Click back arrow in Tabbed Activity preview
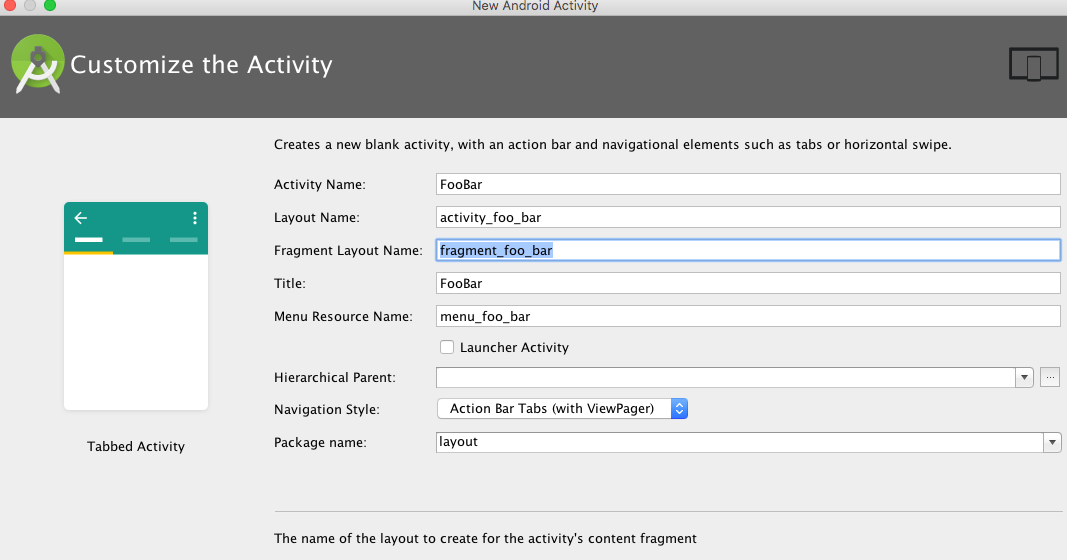 tap(81, 218)
